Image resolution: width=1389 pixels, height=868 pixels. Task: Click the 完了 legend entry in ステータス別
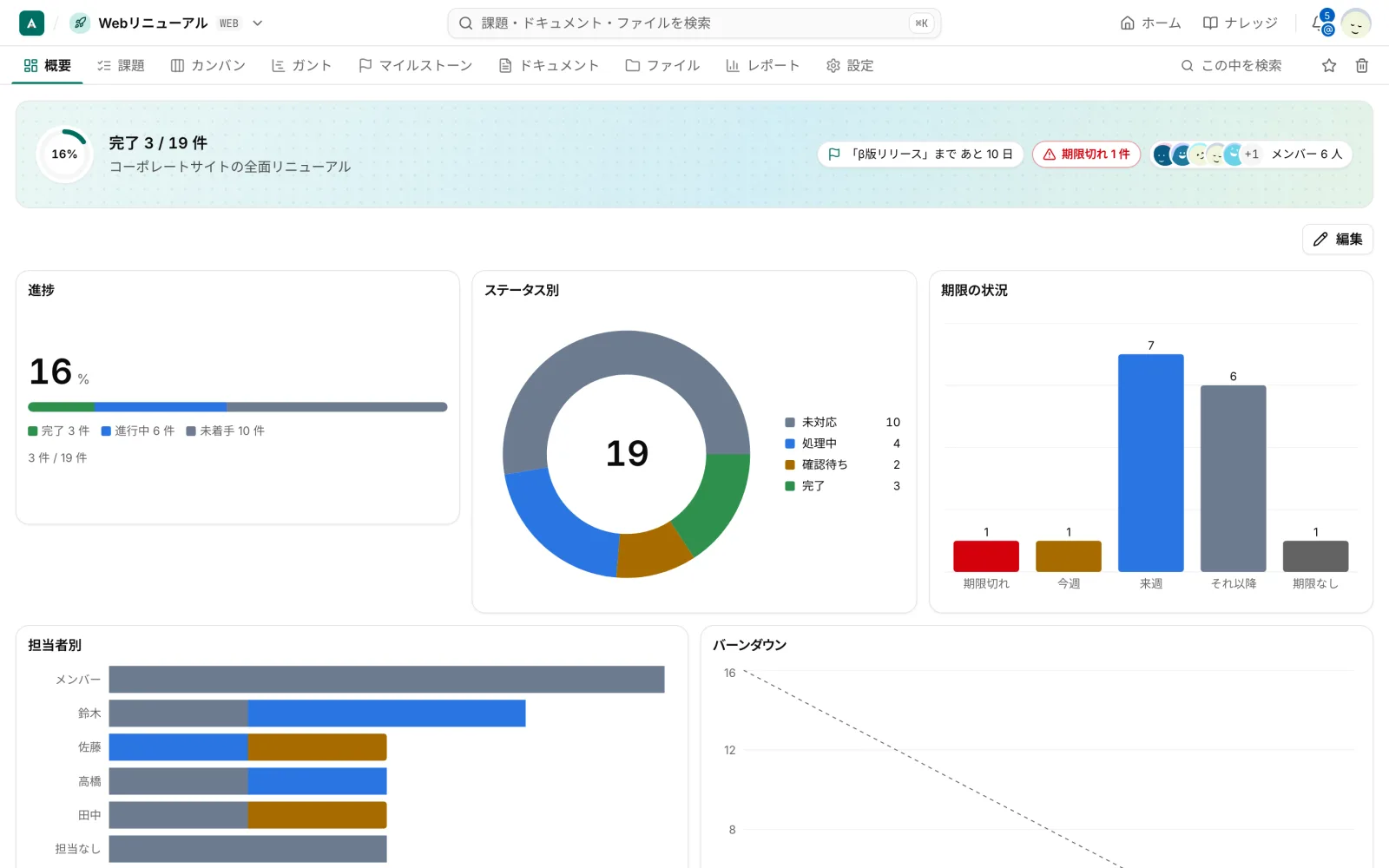pos(842,486)
